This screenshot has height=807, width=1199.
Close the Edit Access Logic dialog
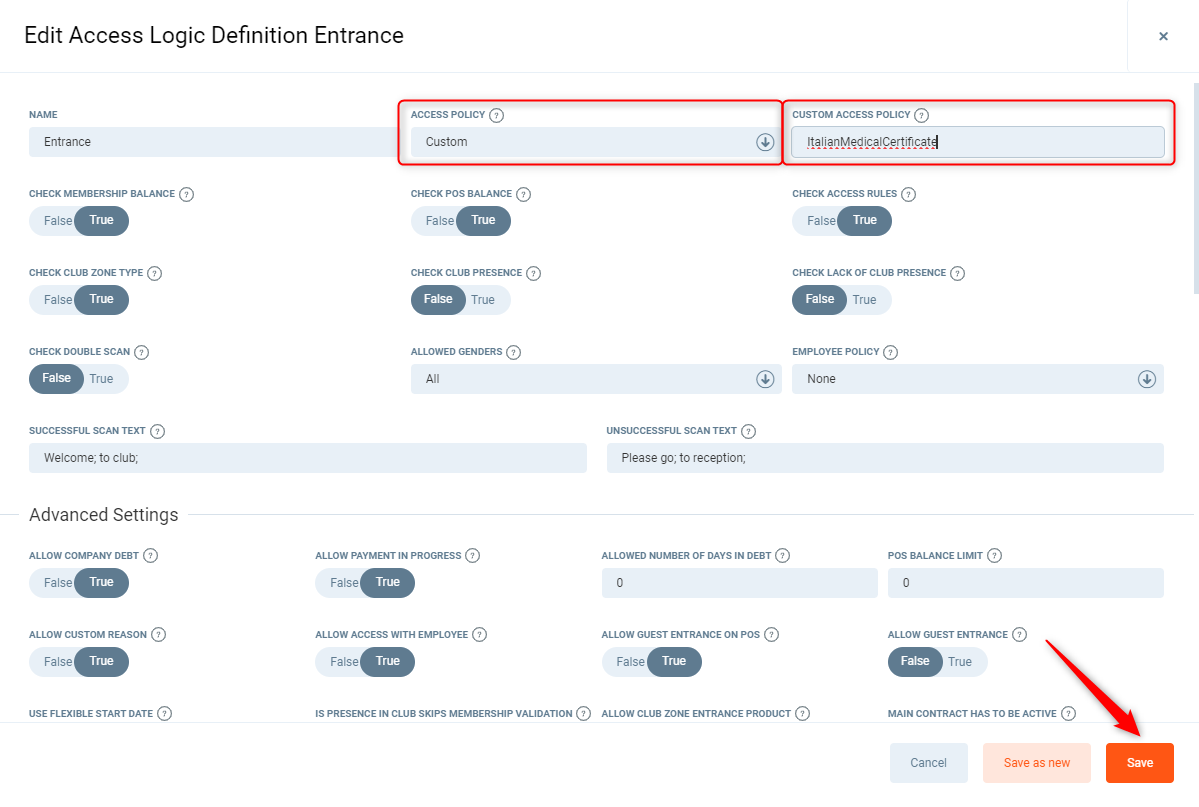(x=1163, y=36)
